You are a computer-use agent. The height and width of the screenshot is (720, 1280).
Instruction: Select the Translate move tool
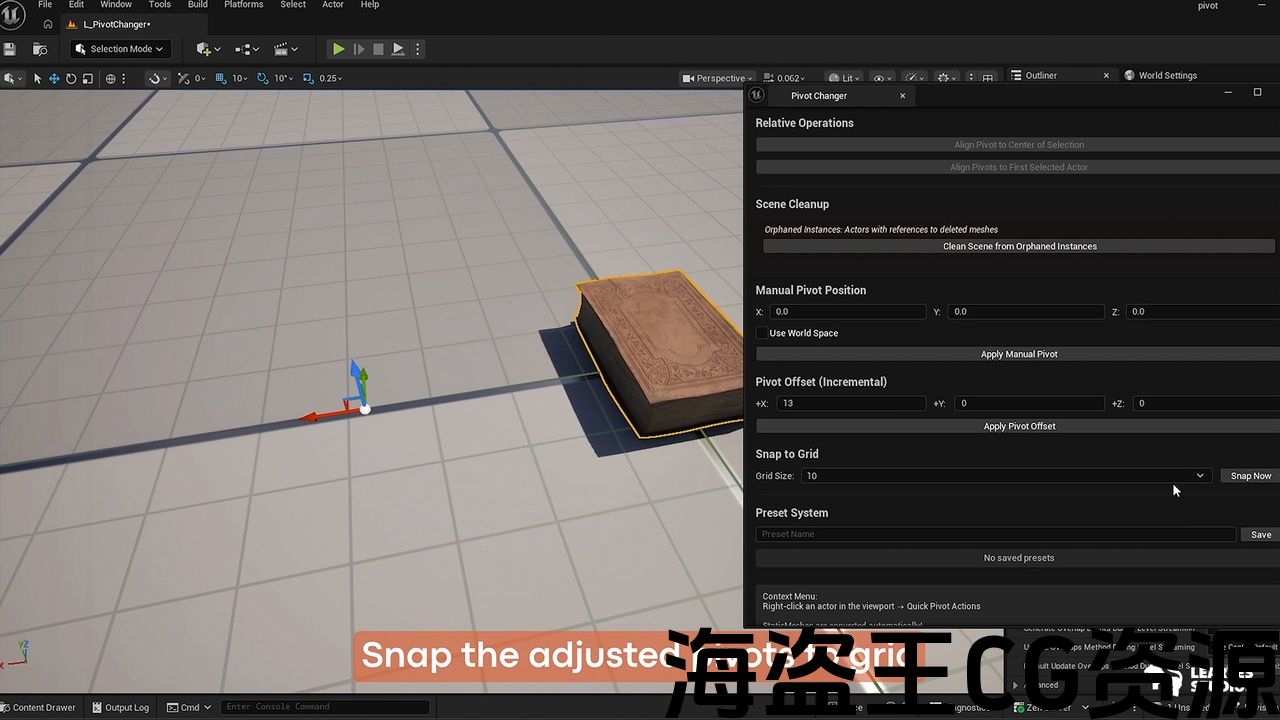coord(54,78)
